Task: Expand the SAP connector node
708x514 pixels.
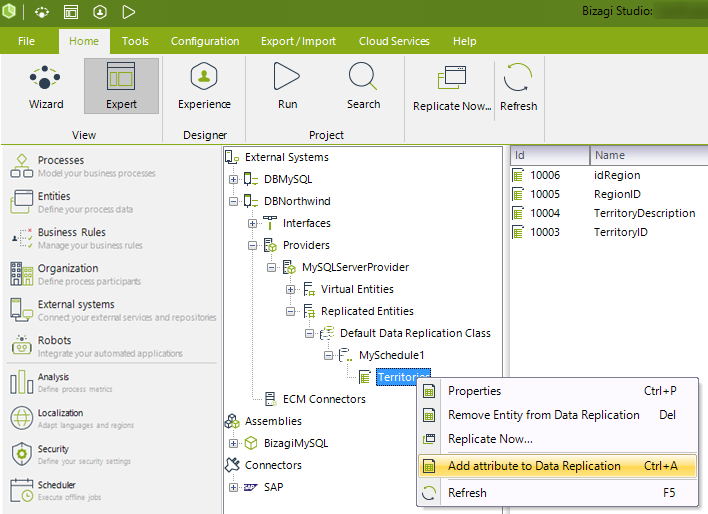Action: (233, 487)
